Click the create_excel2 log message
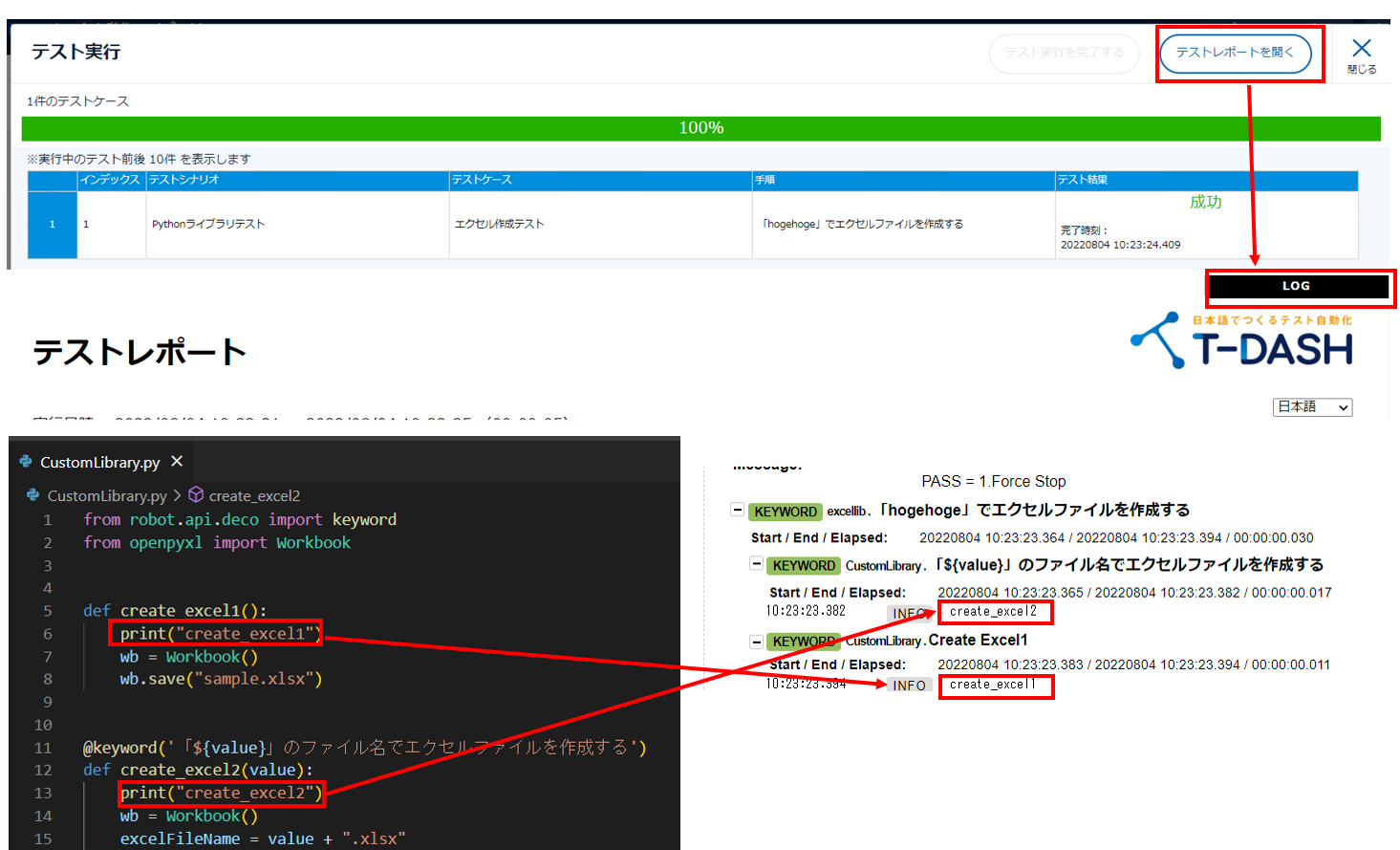 (x=994, y=612)
